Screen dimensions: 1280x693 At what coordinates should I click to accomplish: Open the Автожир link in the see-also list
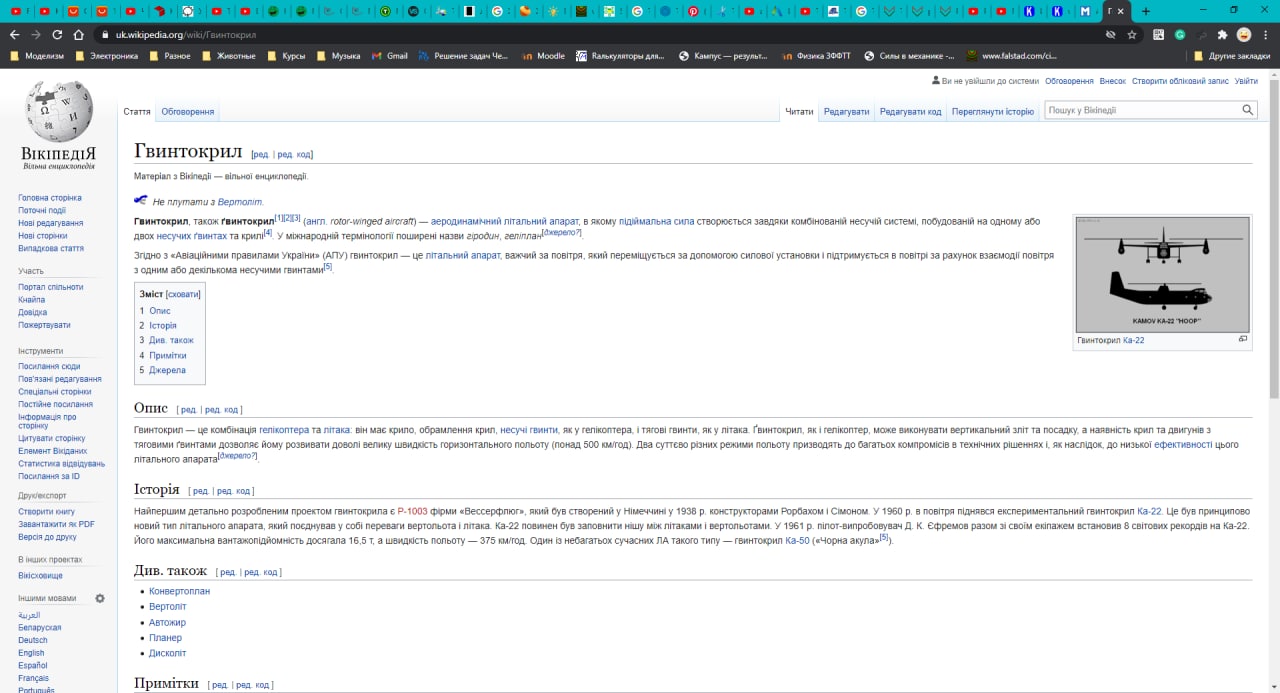(167, 622)
